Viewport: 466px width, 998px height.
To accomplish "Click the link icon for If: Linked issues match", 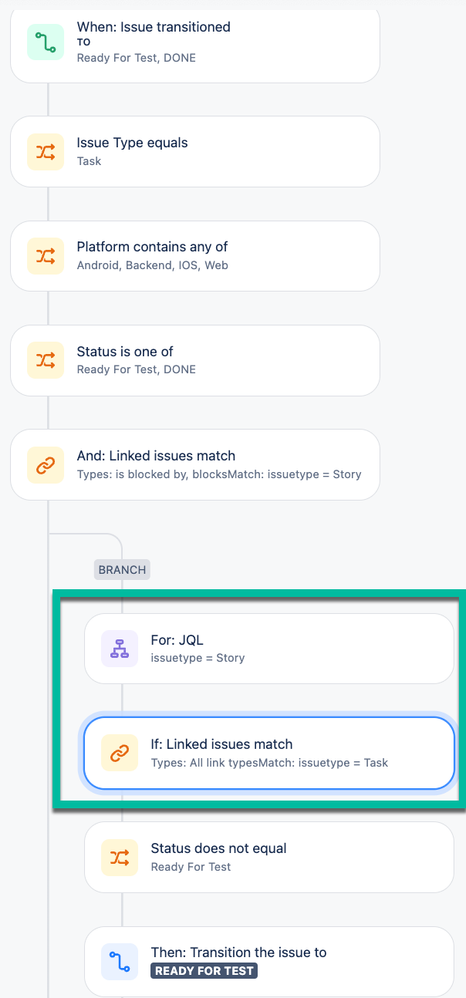I will pos(120,753).
